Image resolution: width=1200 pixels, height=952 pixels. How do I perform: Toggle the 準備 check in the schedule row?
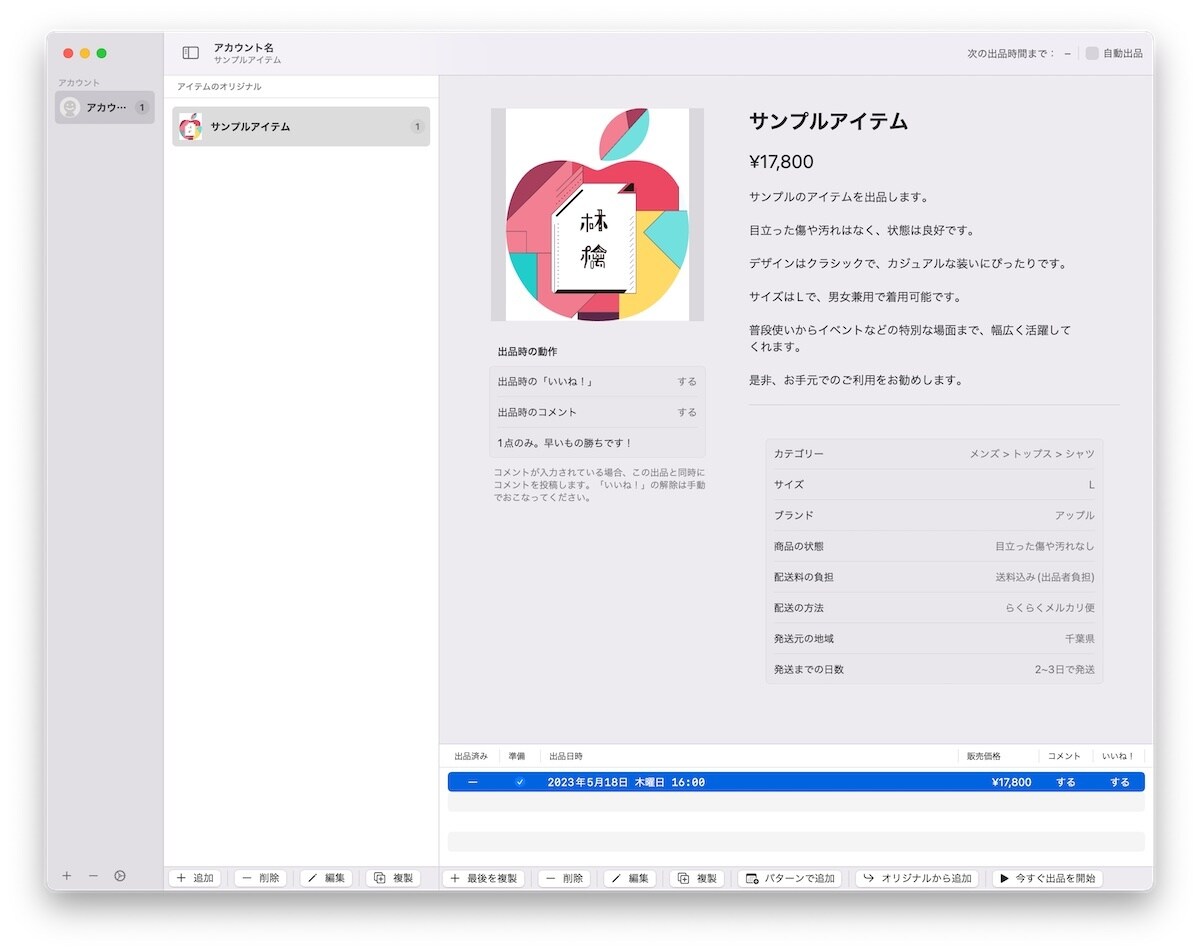click(x=519, y=782)
